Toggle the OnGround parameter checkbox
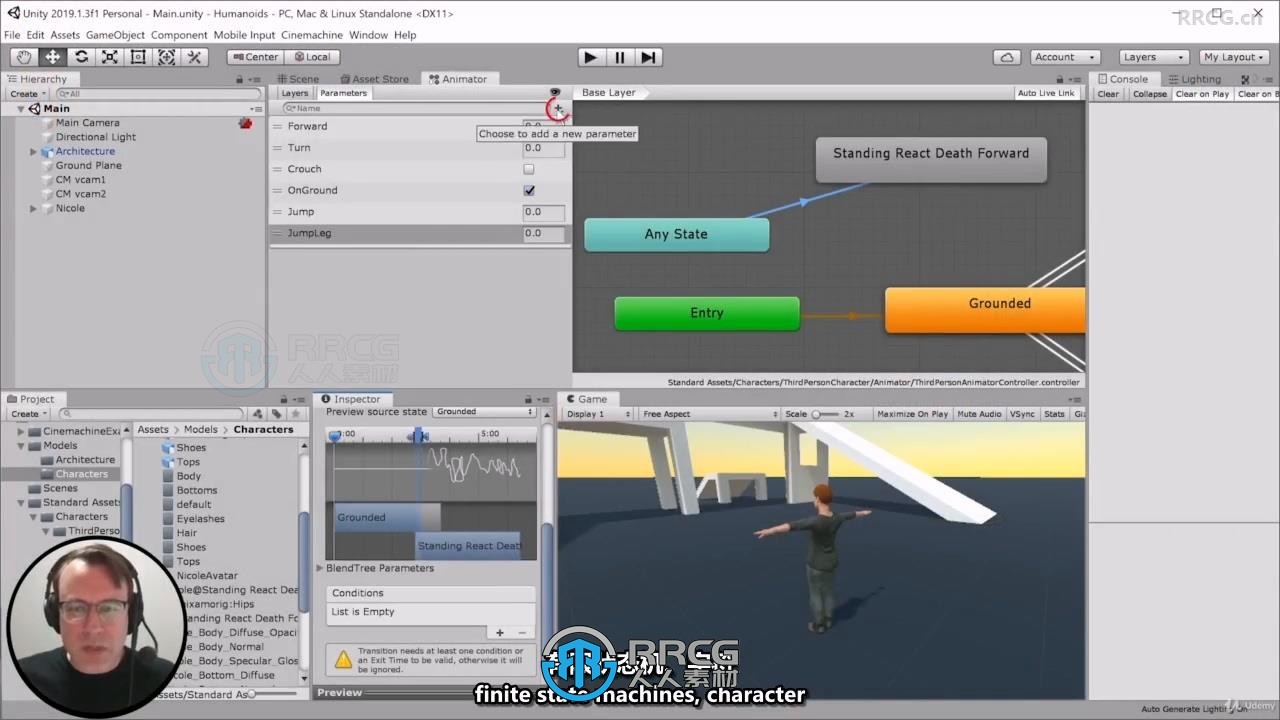The image size is (1280, 720). click(529, 190)
